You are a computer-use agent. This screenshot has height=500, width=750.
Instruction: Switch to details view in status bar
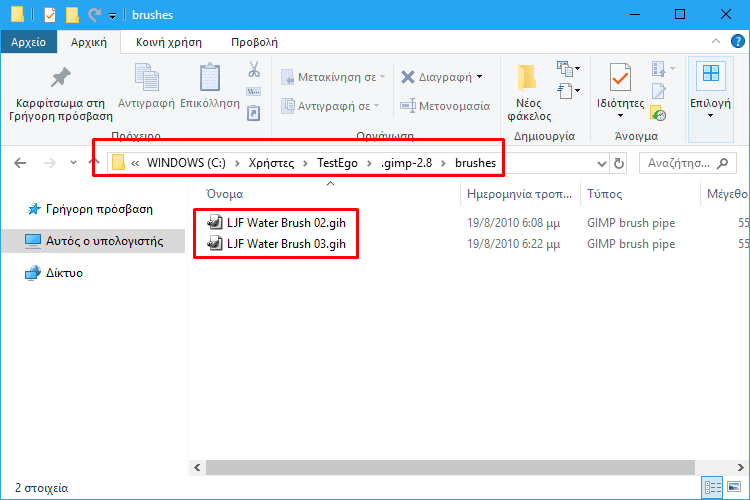coord(712,488)
